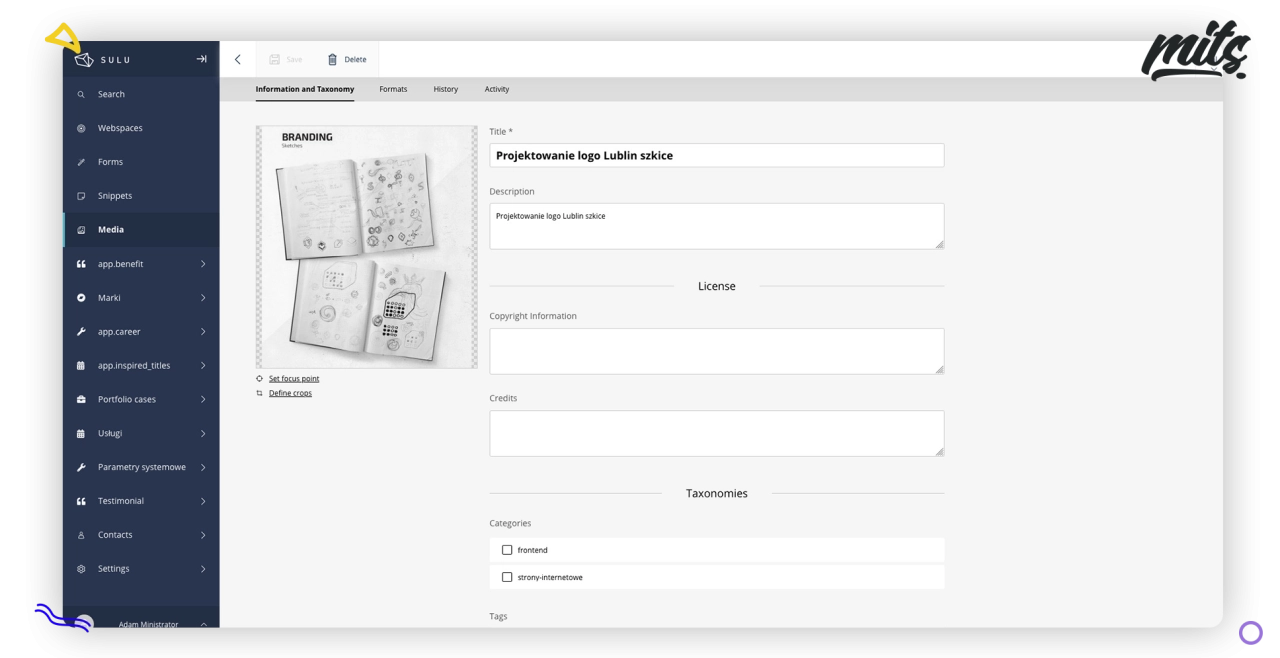Open the History tab

(x=446, y=89)
